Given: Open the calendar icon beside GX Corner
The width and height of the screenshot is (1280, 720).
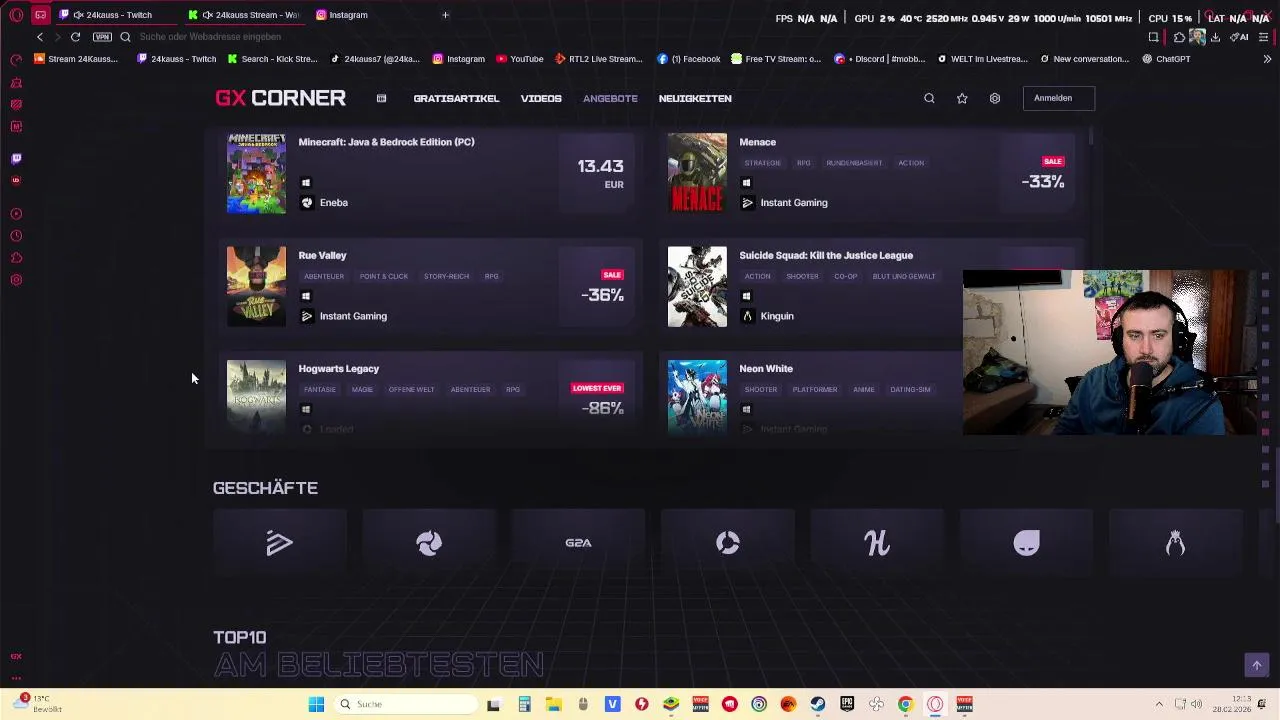Looking at the screenshot, I should (381, 98).
